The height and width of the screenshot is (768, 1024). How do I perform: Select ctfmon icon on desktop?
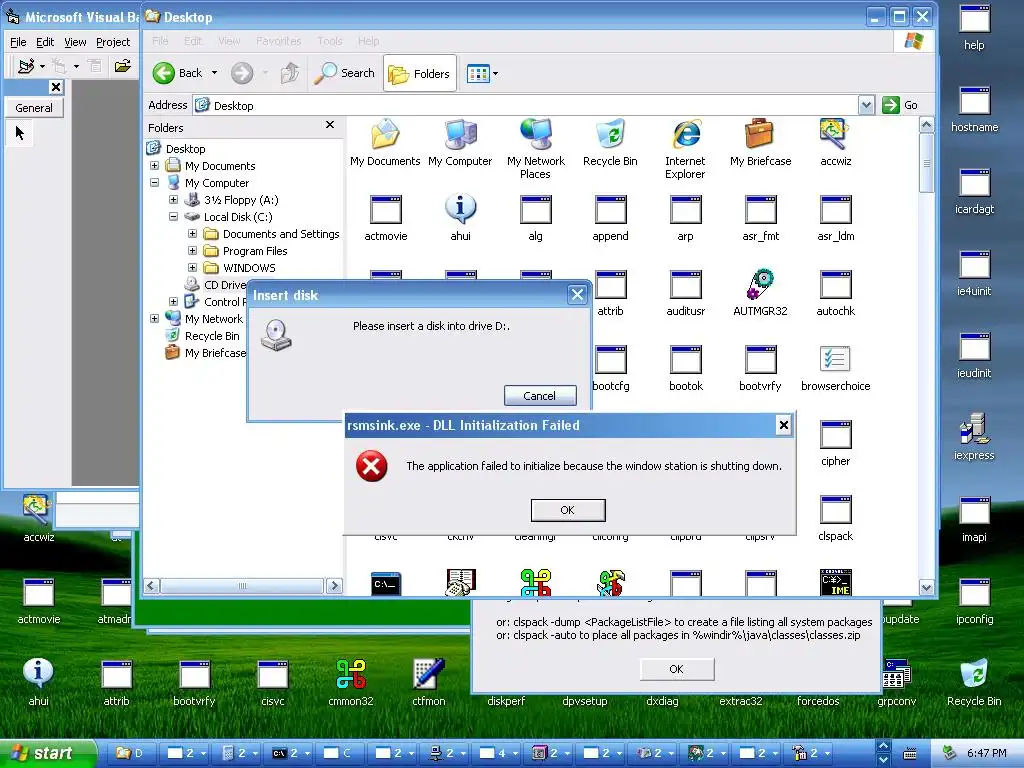[428, 682]
